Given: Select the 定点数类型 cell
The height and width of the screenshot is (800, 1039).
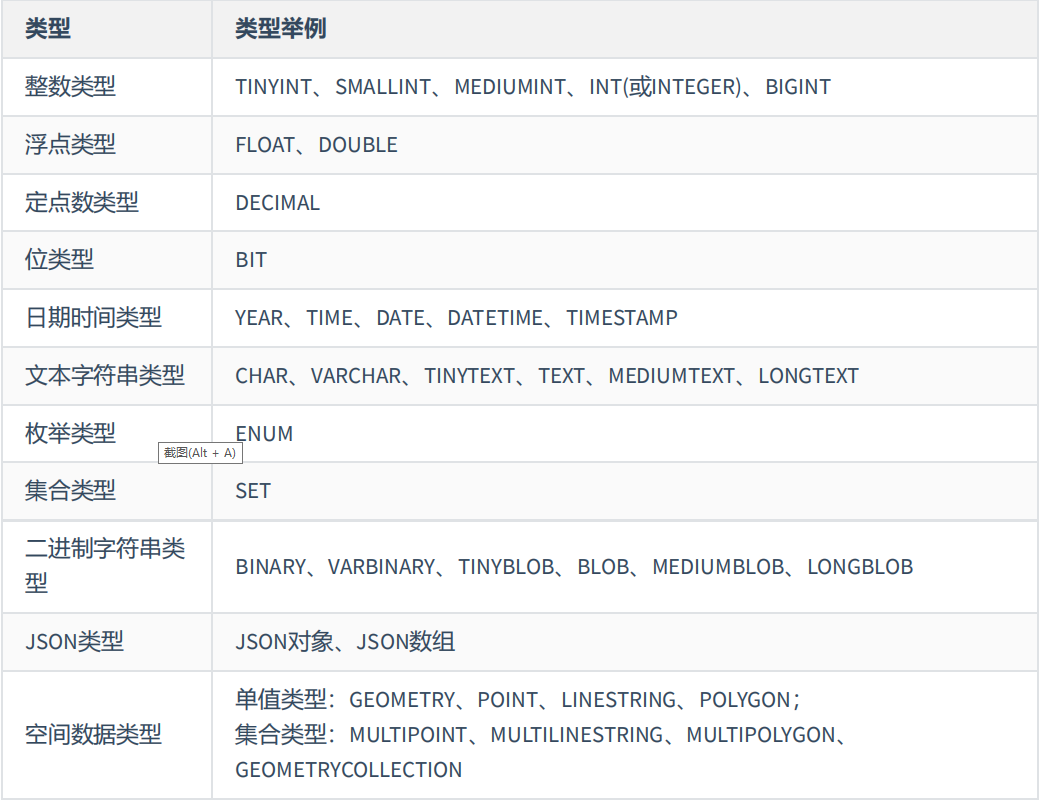Looking at the screenshot, I should (81, 203).
